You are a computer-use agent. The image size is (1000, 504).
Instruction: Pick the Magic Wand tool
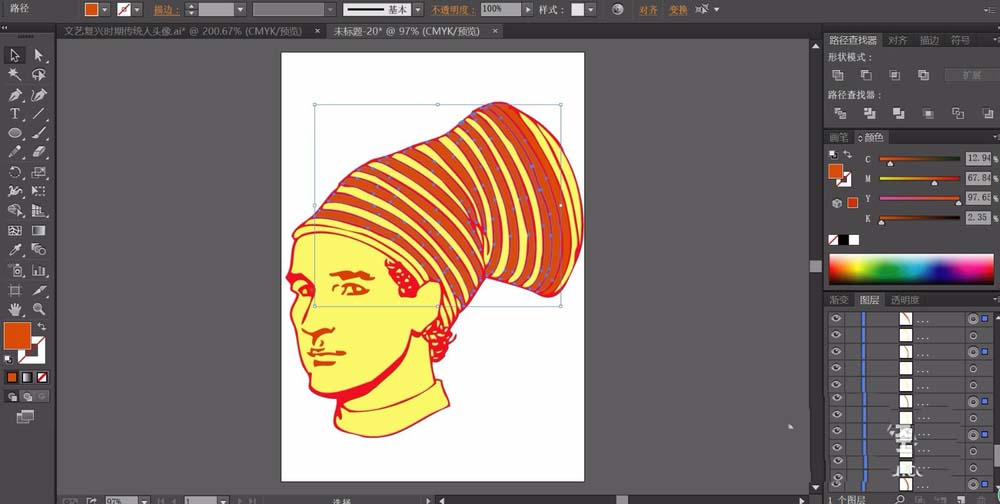(15, 75)
